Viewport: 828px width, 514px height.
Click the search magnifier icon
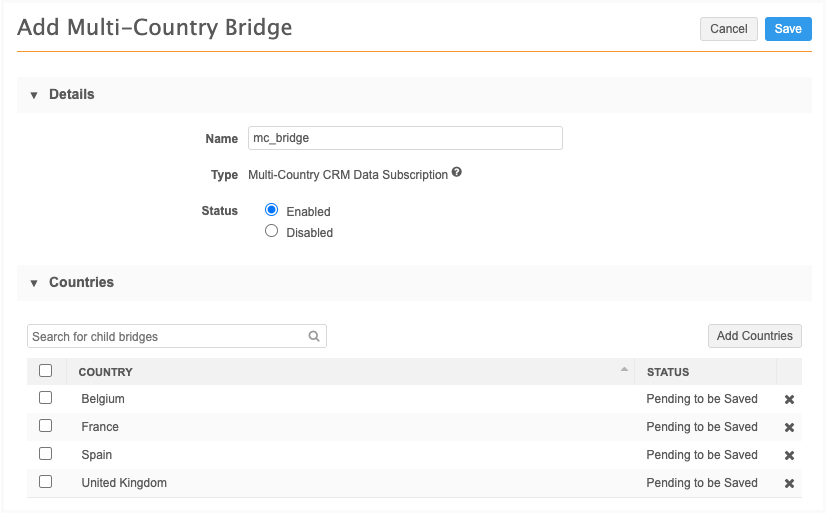pyautogui.click(x=314, y=337)
